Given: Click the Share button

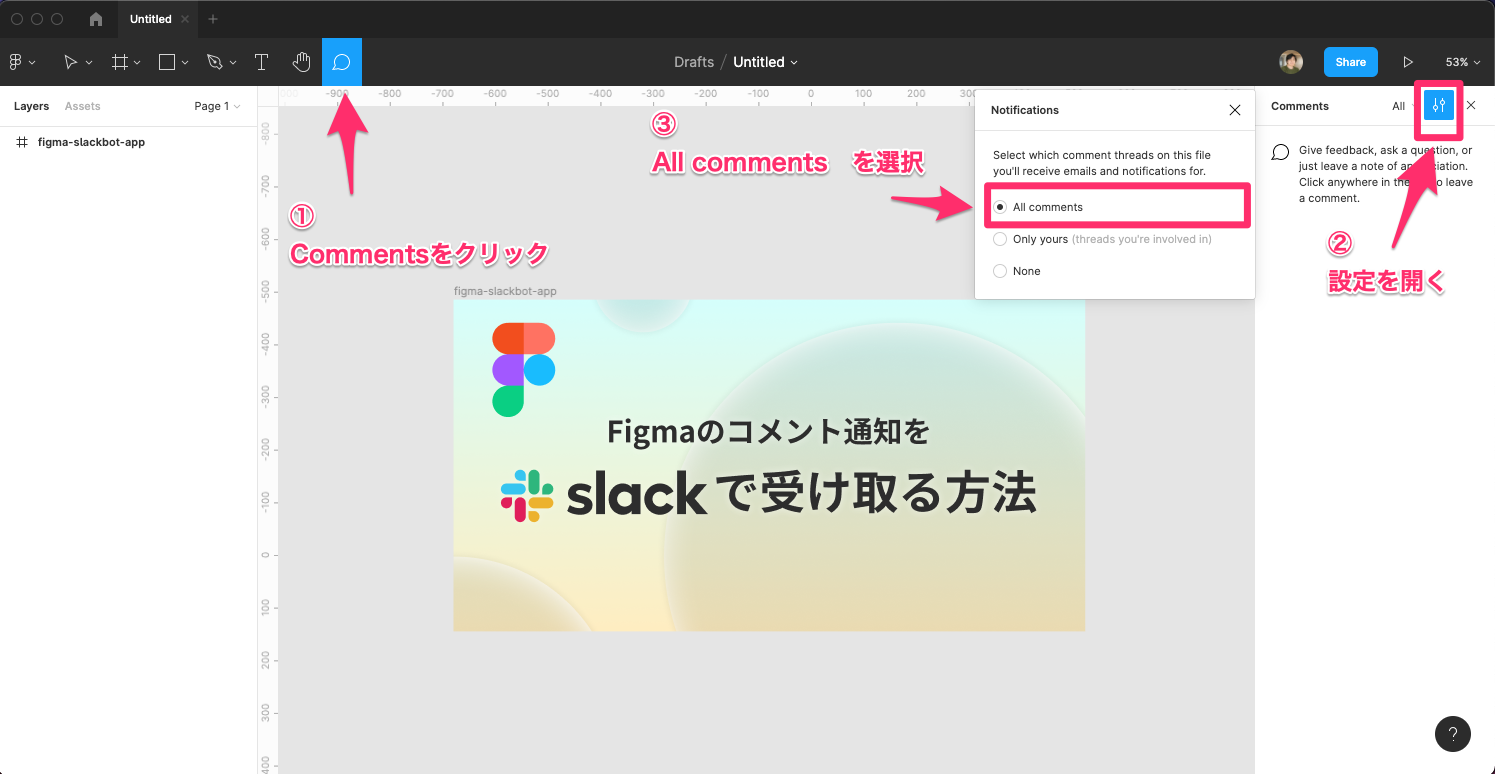Looking at the screenshot, I should (1350, 61).
